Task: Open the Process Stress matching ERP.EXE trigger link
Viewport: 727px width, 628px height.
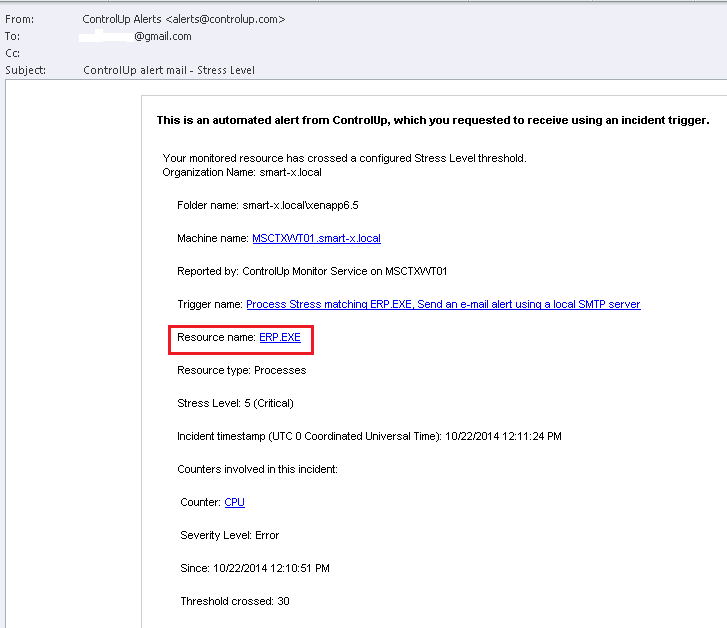Action: click(x=443, y=304)
